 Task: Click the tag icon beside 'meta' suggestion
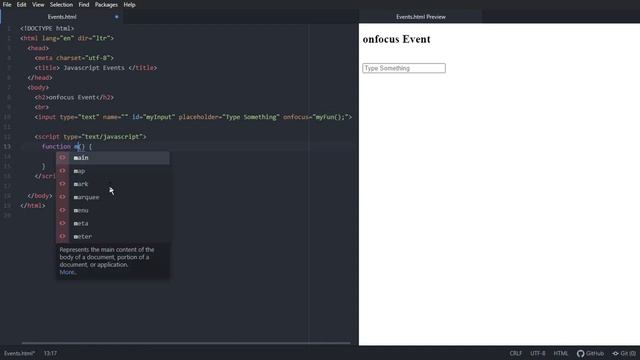coord(62,223)
